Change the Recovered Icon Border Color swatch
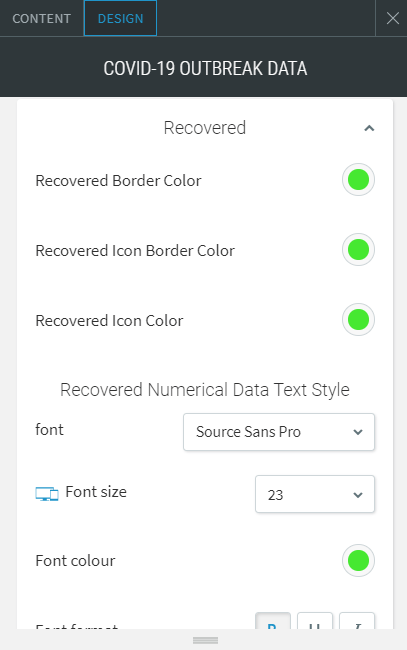The image size is (407, 650). 358,250
